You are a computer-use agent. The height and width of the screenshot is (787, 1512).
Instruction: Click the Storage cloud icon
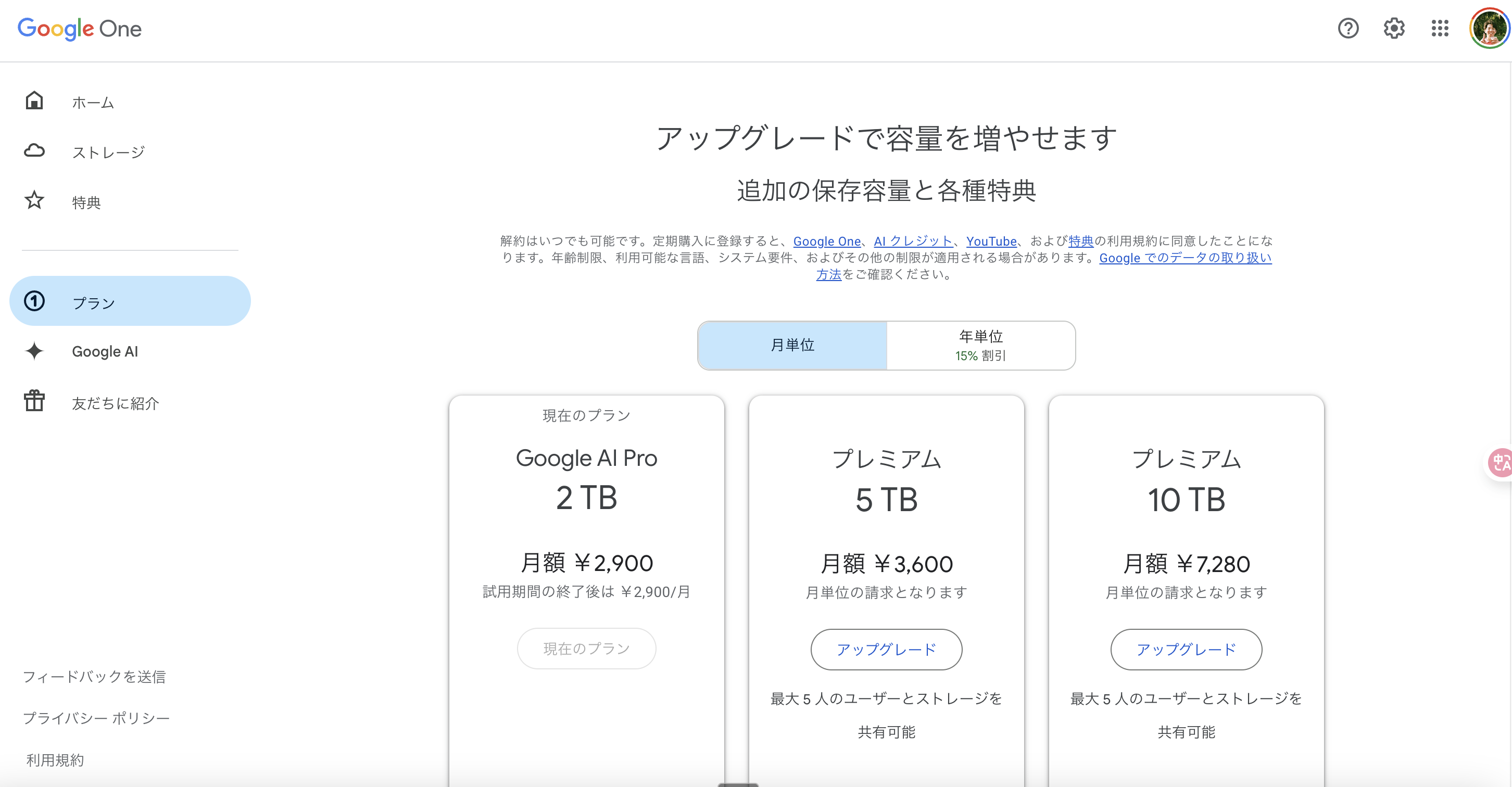(x=34, y=151)
